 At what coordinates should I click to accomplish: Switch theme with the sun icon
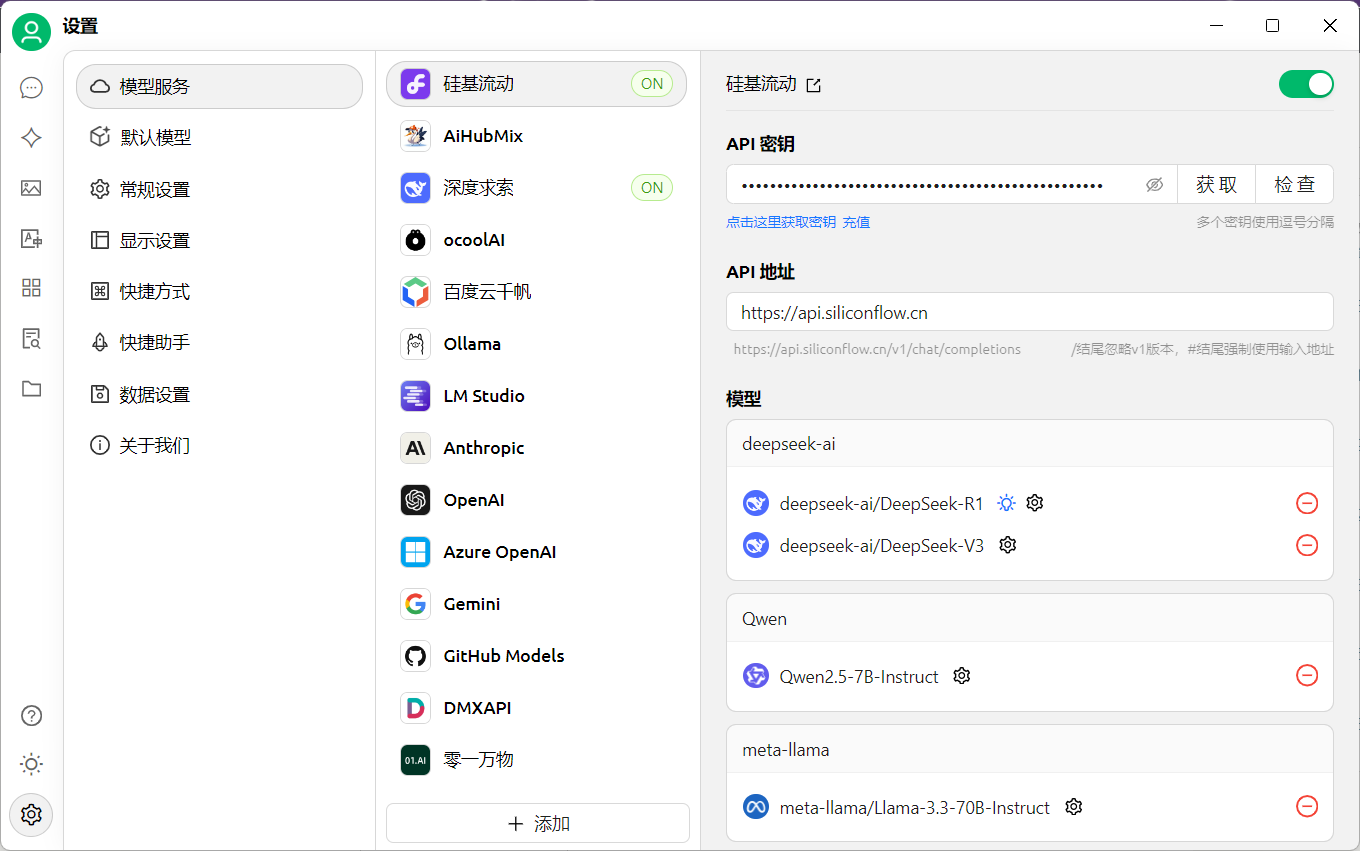[x=31, y=765]
